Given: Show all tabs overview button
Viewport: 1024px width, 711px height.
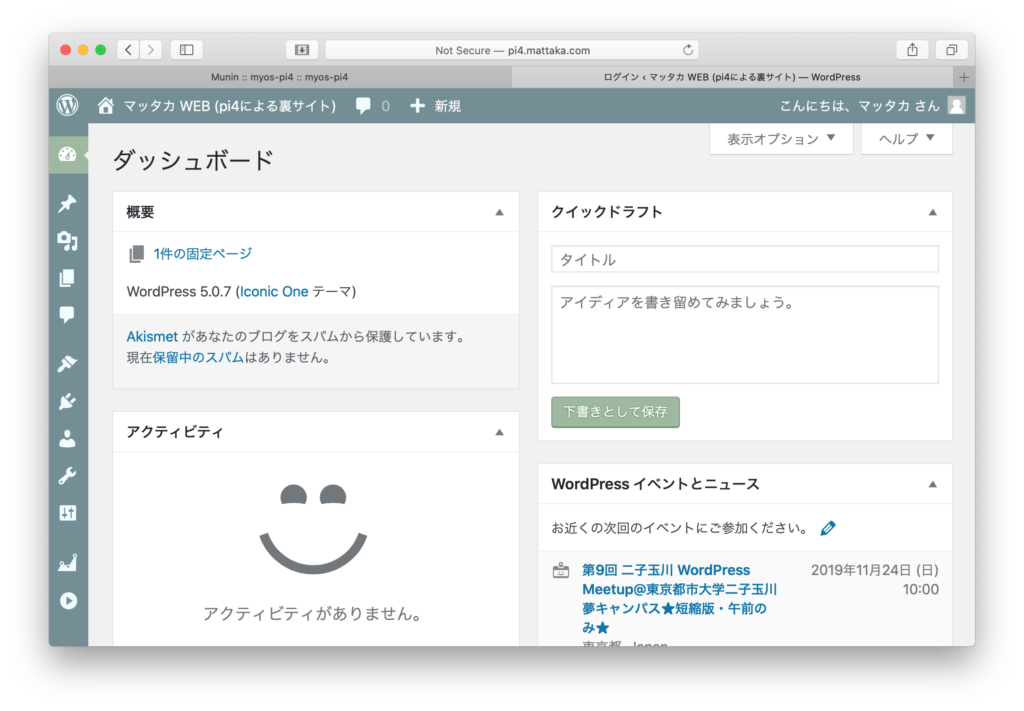Looking at the screenshot, I should (952, 50).
